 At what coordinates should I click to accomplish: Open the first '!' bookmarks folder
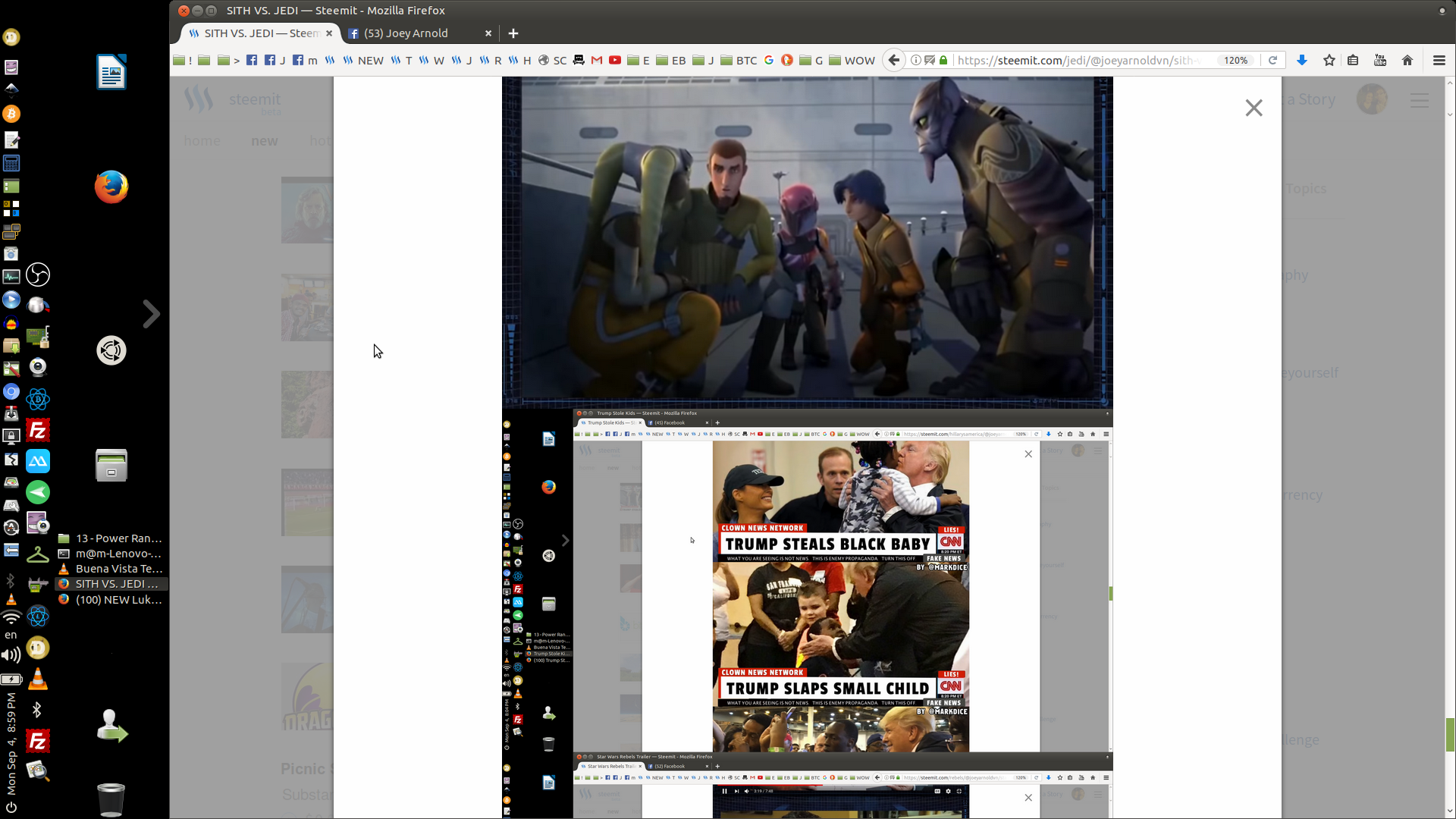[x=183, y=61]
